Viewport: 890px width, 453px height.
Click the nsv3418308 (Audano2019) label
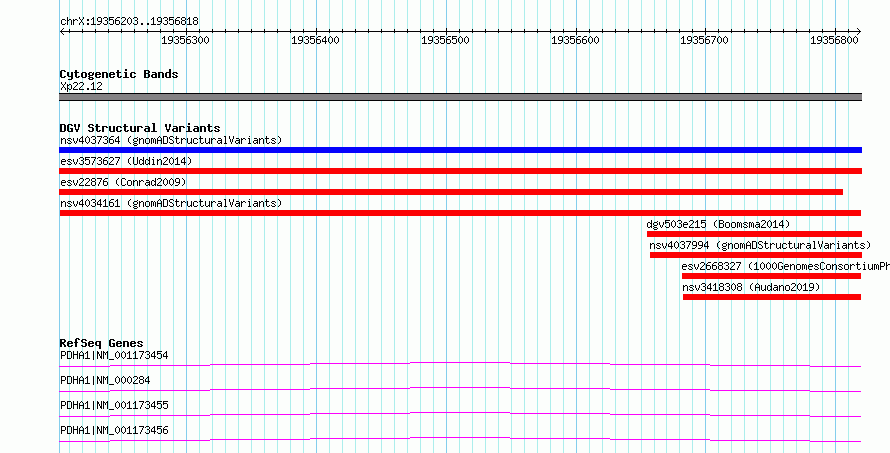[752, 287]
